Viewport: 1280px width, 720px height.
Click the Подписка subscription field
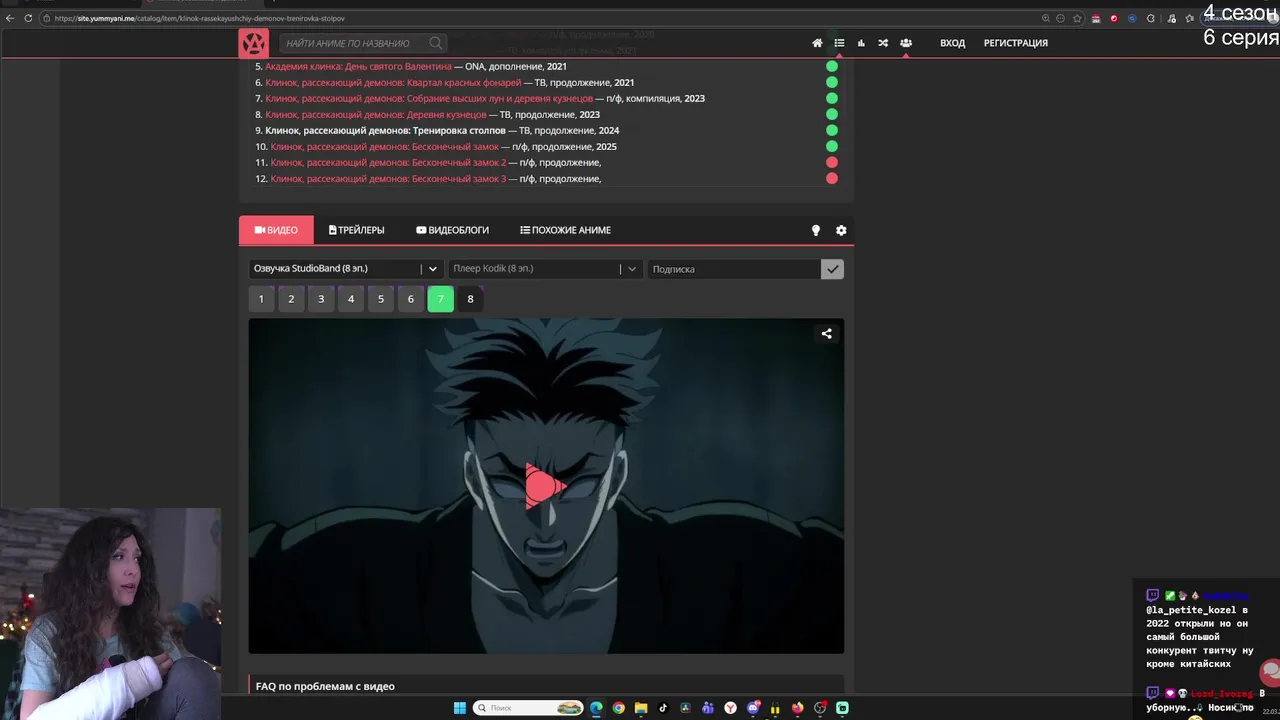734,269
